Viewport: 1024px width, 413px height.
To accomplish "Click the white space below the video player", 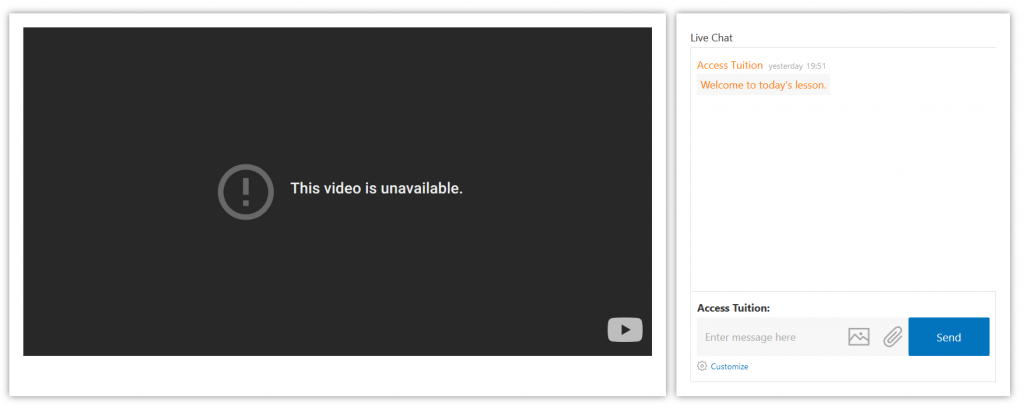I will (337, 375).
